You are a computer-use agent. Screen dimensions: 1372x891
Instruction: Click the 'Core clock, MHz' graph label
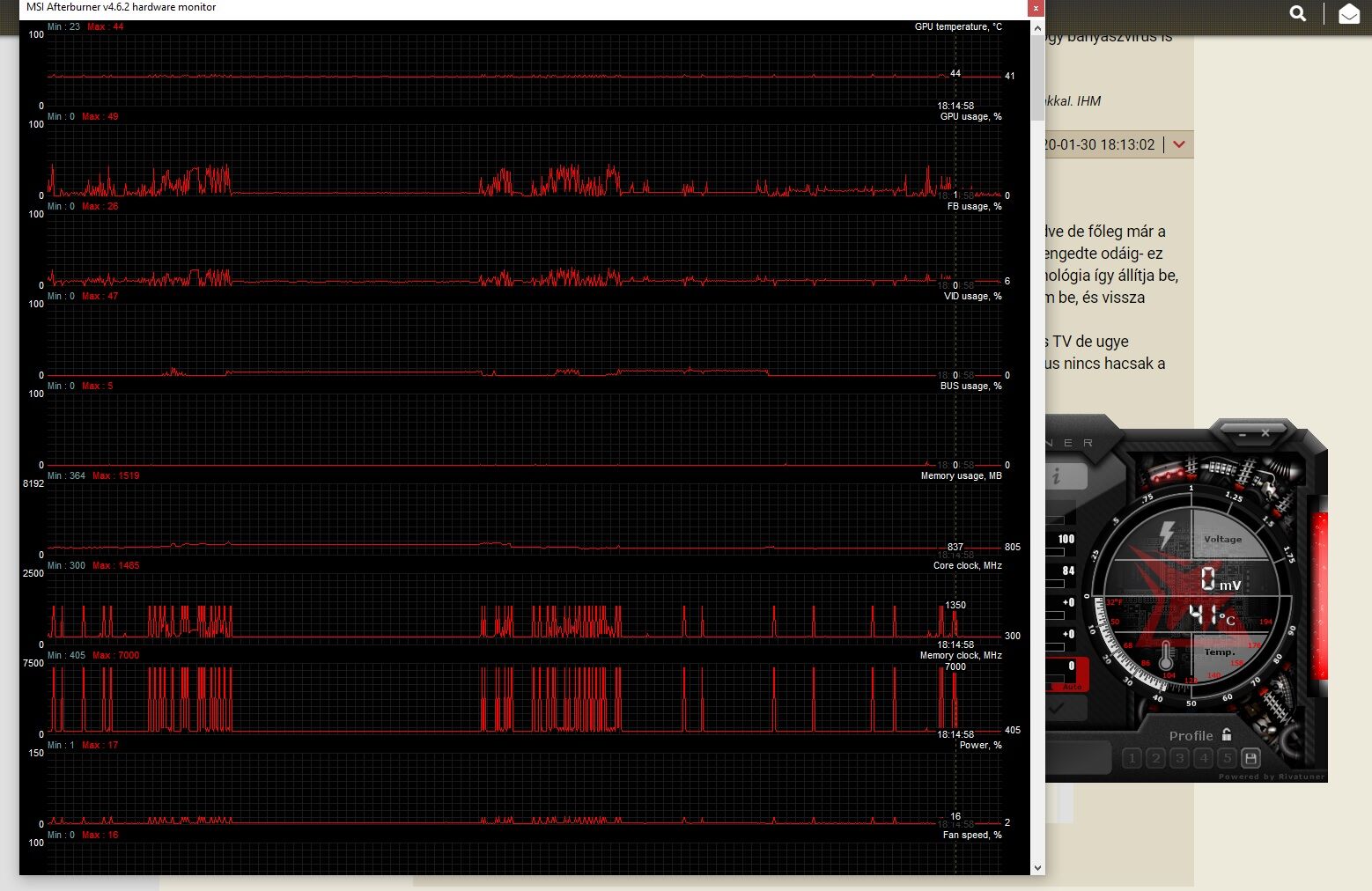[967, 565]
